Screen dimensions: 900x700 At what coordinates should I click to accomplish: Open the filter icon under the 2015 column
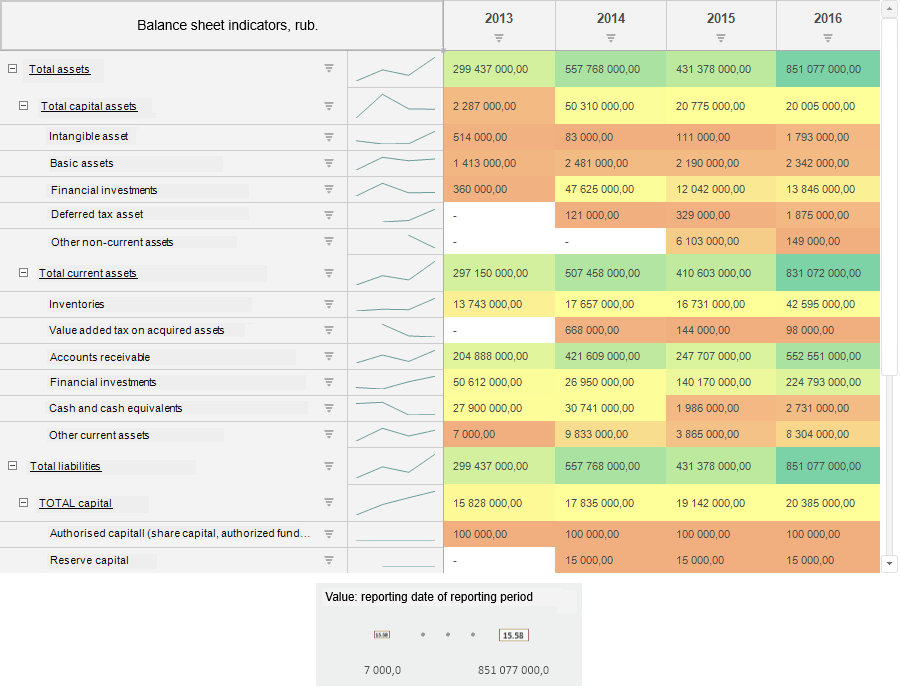[721, 38]
